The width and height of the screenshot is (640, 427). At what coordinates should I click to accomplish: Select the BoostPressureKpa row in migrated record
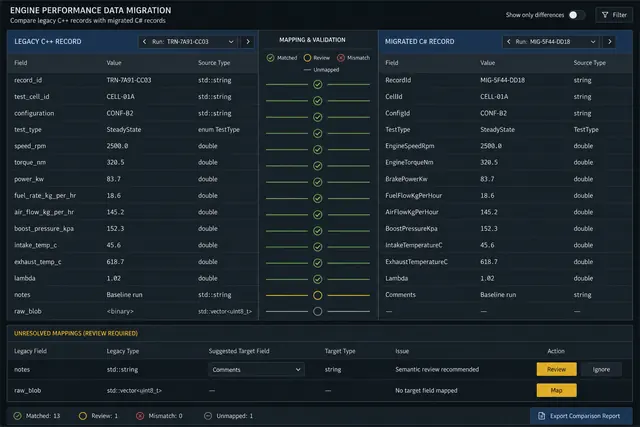[505, 229]
